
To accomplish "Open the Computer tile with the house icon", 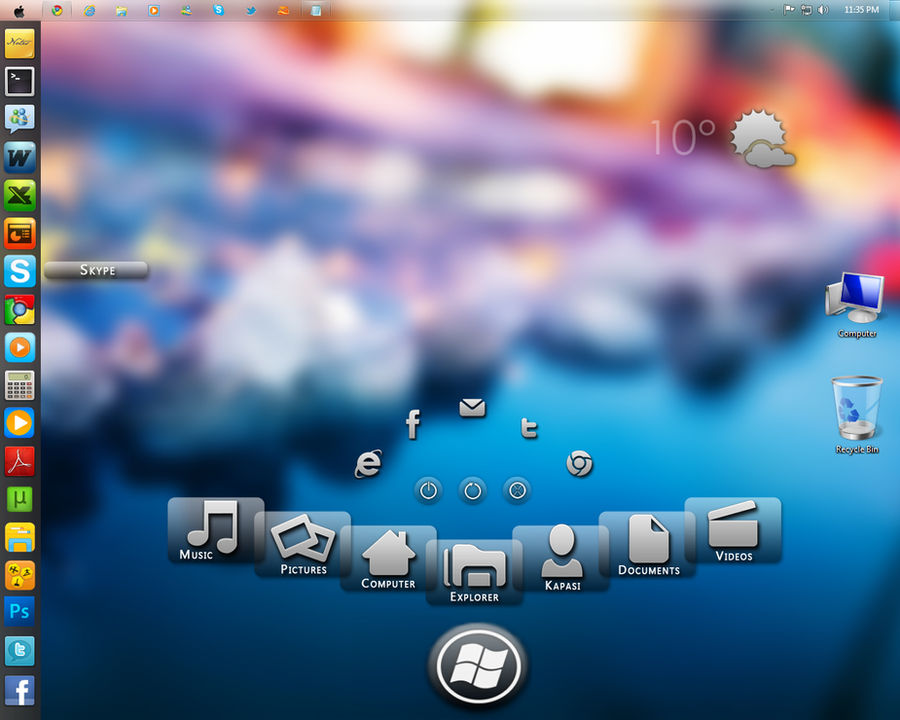I will tap(389, 559).
